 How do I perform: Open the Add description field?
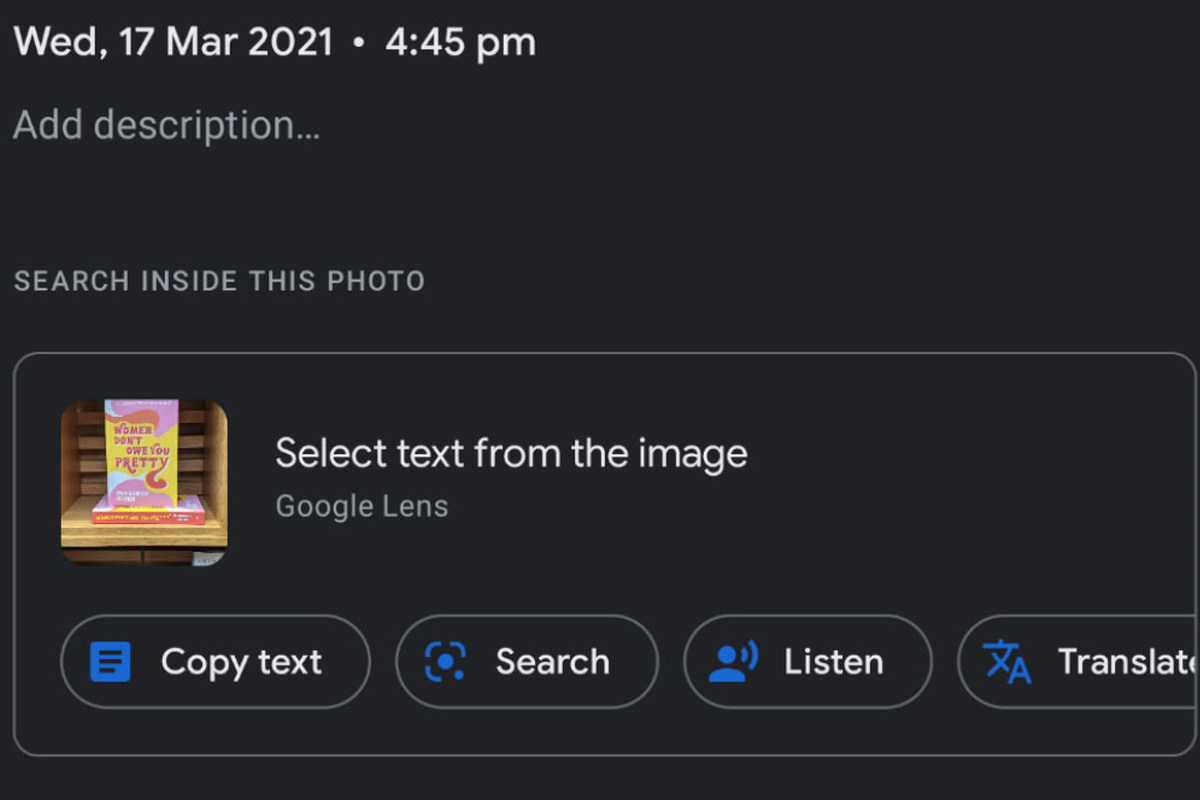point(166,124)
